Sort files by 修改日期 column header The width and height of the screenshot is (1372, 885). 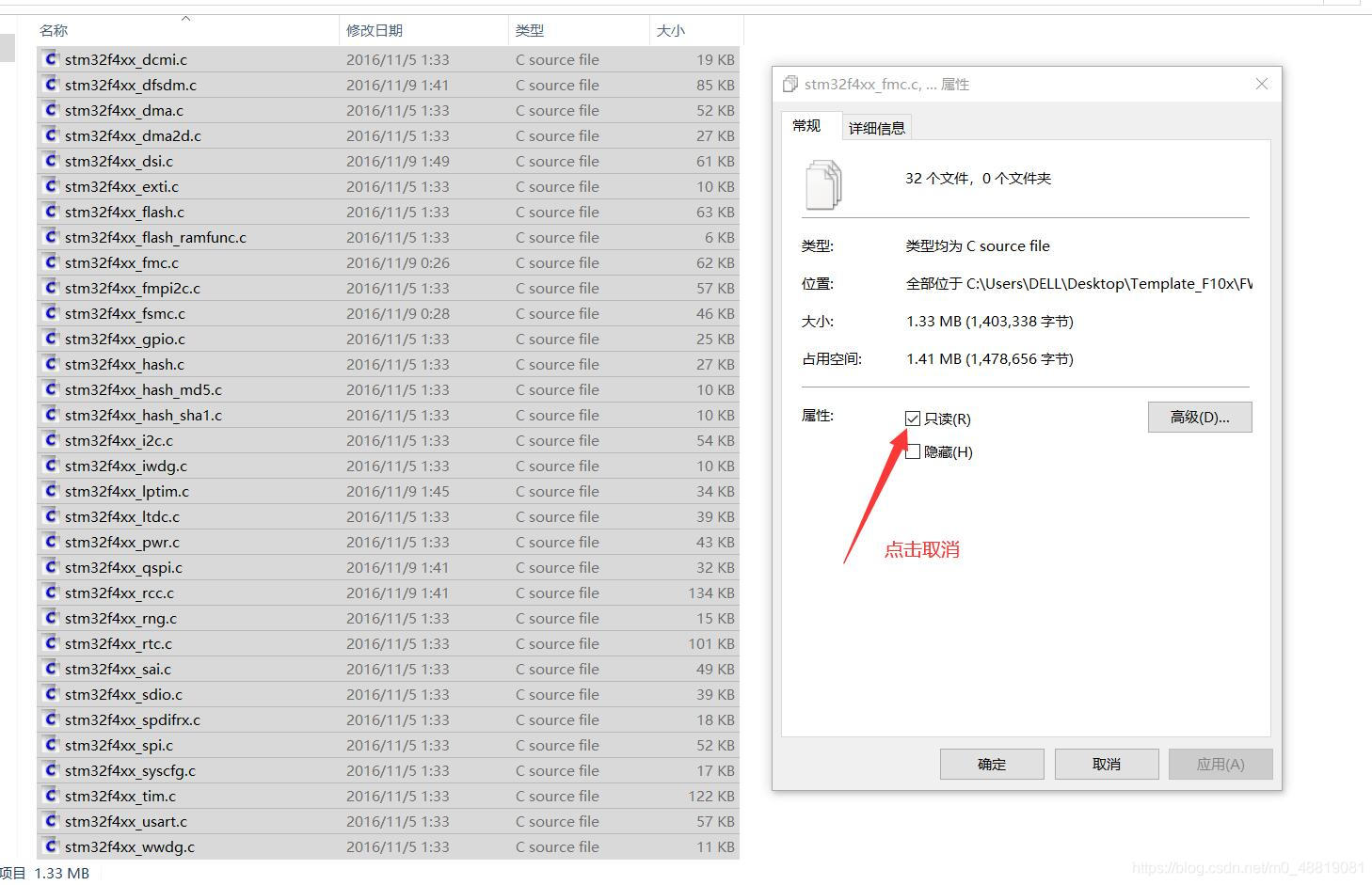tap(375, 30)
